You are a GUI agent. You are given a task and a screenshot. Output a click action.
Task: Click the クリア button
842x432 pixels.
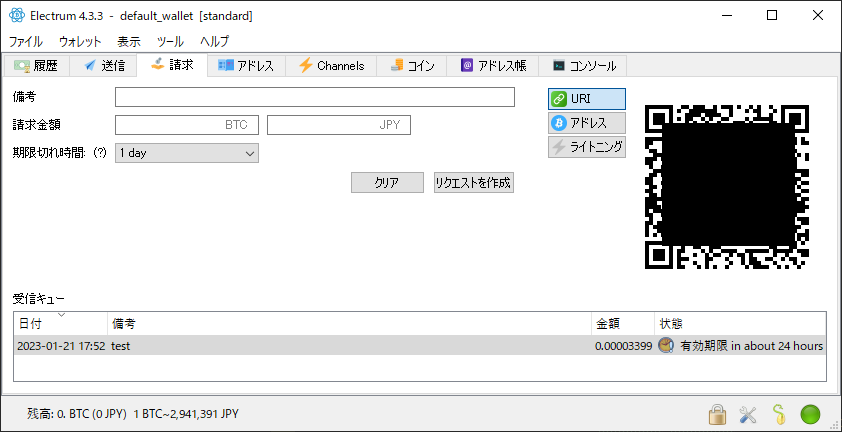(387, 183)
